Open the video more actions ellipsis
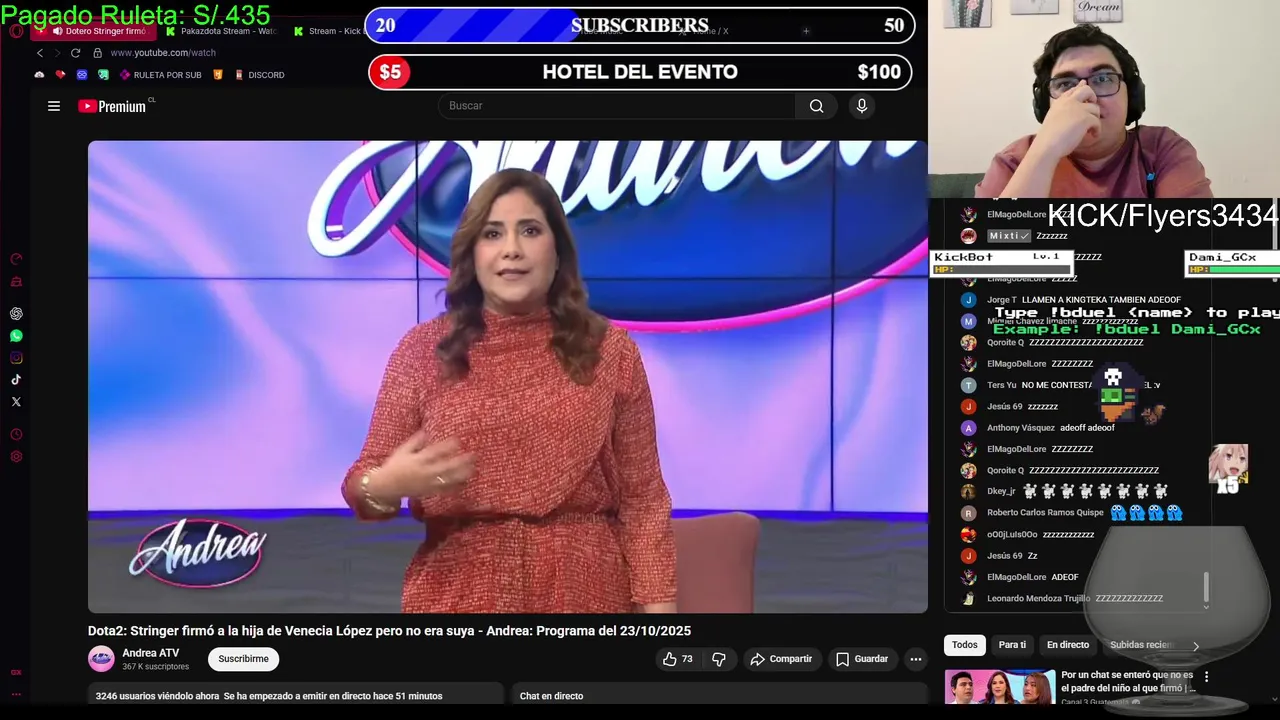 tap(915, 659)
